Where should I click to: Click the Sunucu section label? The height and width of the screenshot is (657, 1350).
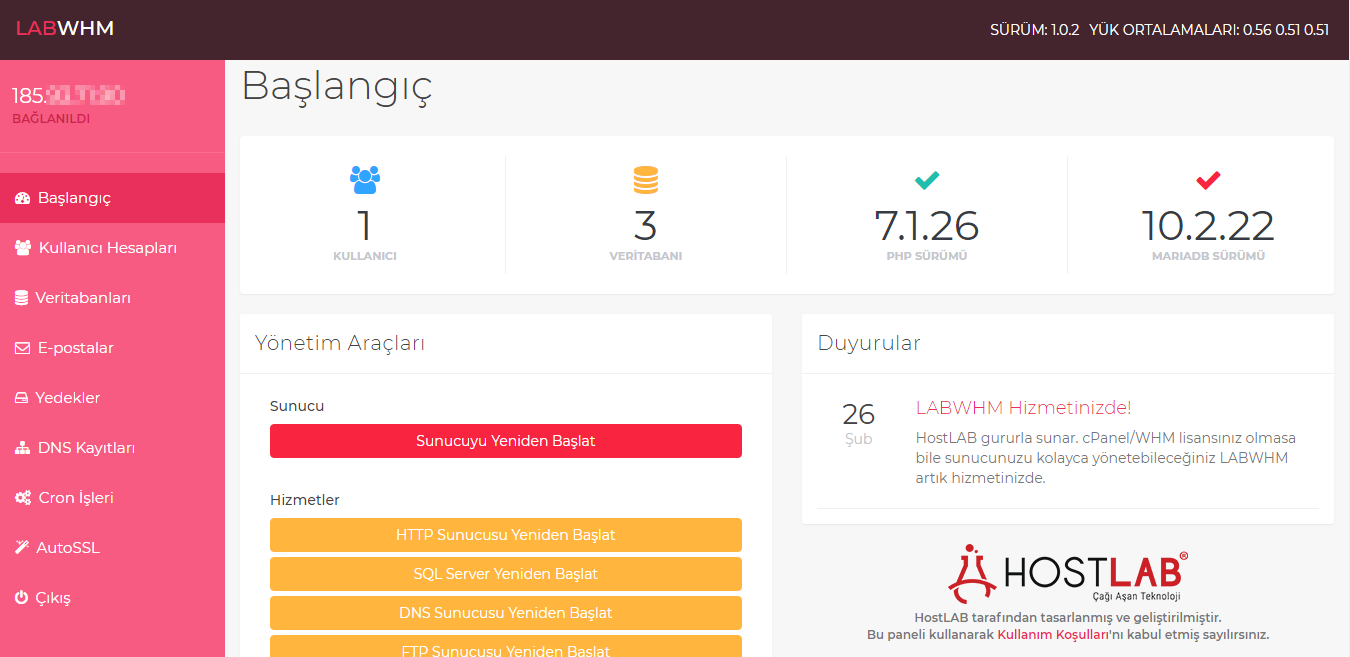[297, 406]
